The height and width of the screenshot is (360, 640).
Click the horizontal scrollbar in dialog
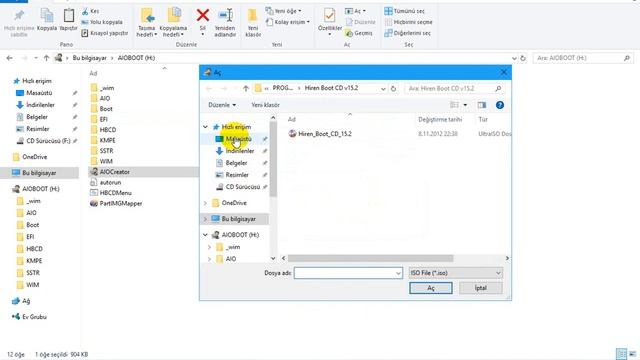coord(370,258)
